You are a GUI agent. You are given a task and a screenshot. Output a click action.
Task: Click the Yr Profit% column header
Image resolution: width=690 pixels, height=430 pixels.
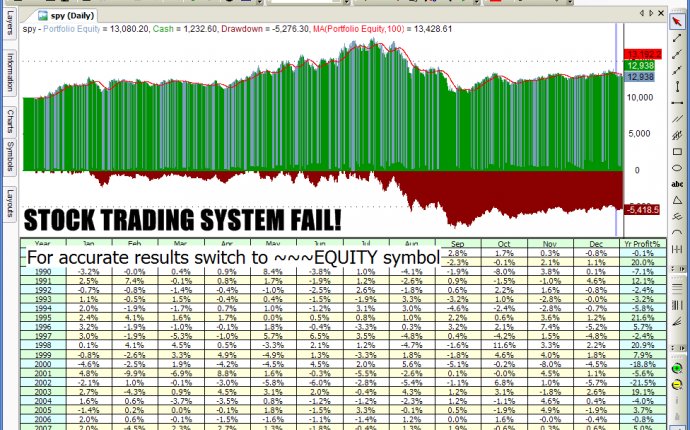click(x=643, y=243)
